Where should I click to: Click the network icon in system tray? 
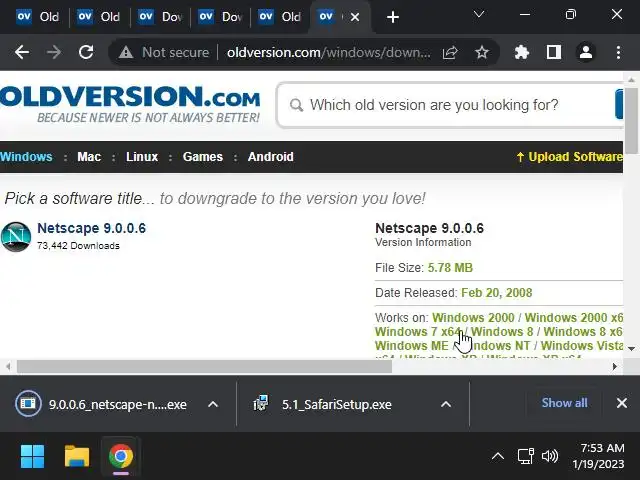tap(525, 456)
